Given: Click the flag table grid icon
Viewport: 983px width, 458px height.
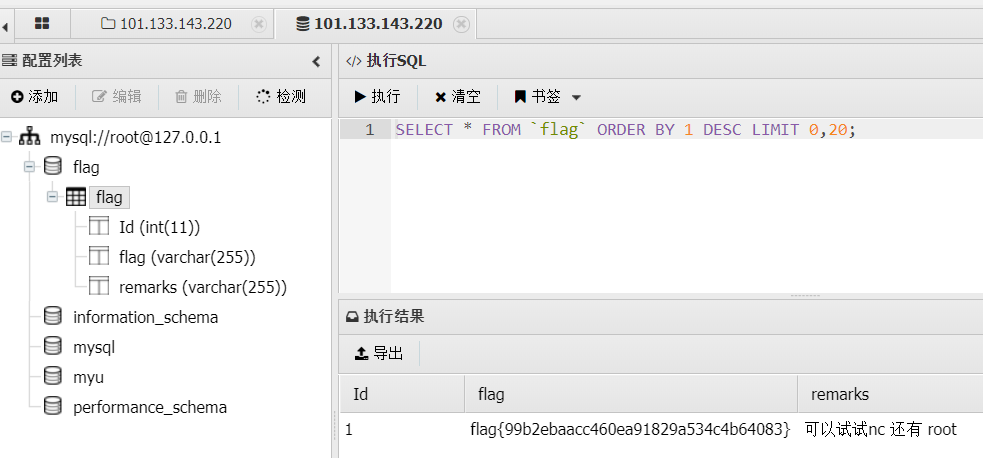Looking at the screenshot, I should pyautogui.click(x=76, y=197).
